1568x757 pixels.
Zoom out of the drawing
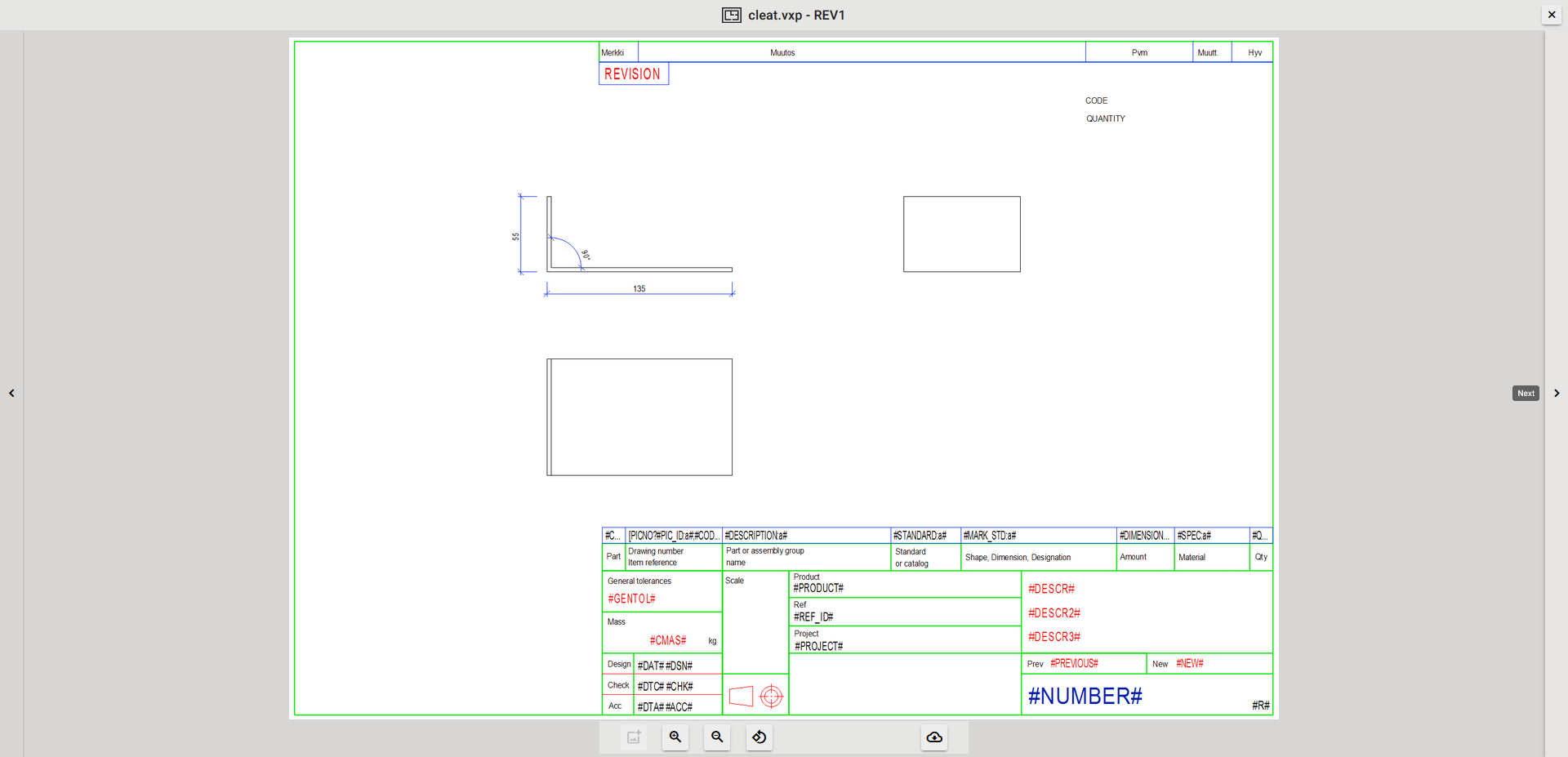click(x=717, y=737)
